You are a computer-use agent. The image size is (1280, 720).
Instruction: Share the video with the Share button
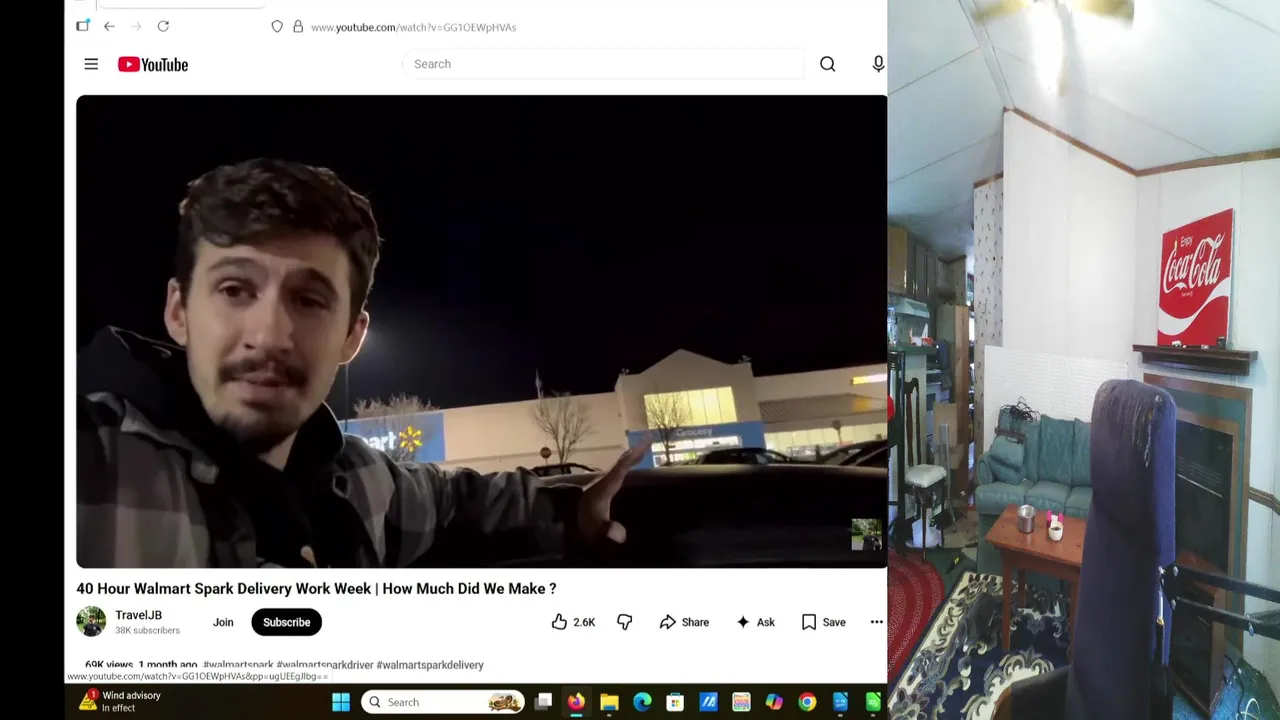(x=684, y=622)
